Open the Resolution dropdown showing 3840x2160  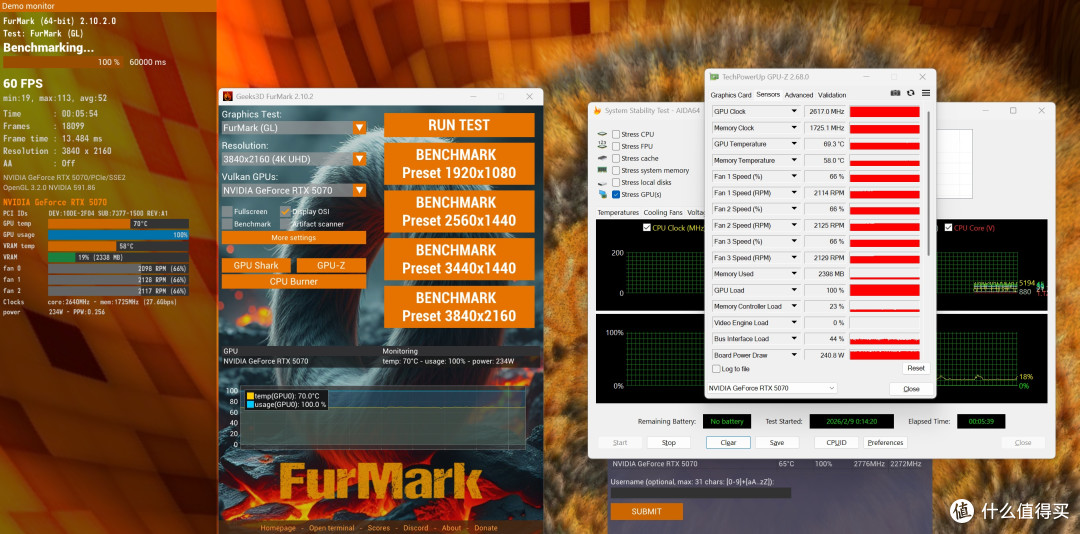point(359,159)
